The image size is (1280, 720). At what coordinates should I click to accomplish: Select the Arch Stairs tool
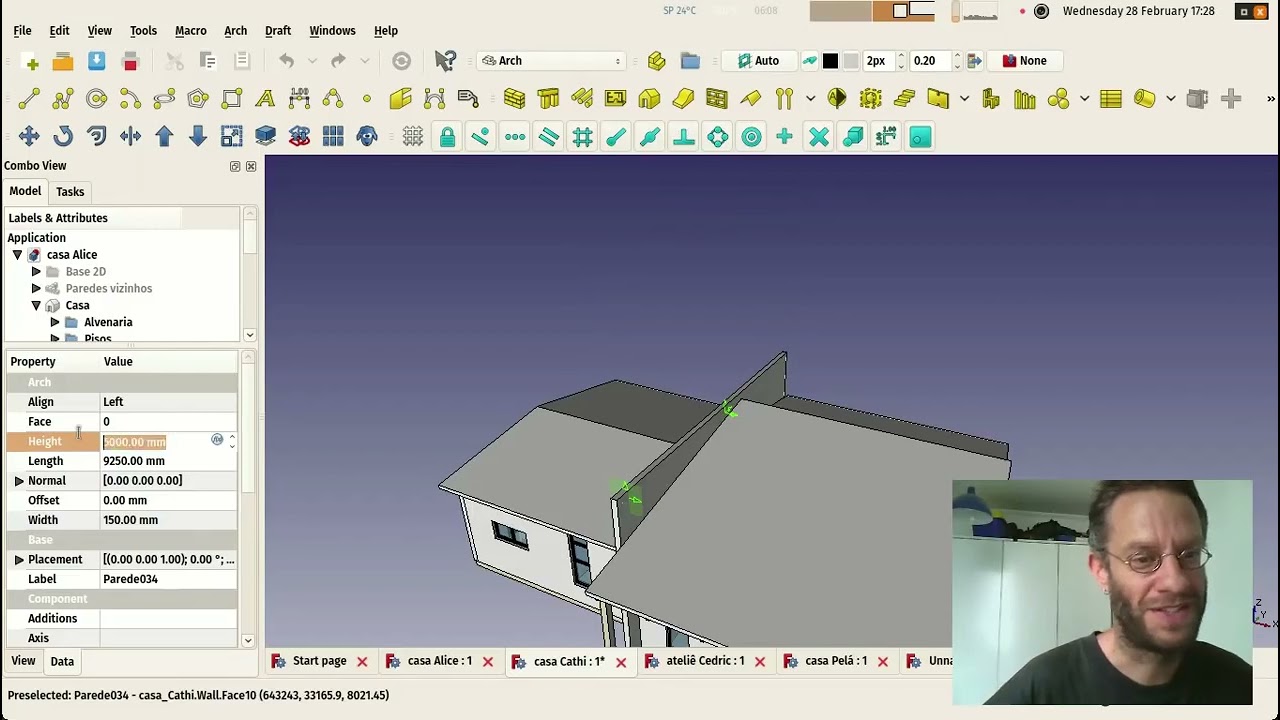[904, 98]
